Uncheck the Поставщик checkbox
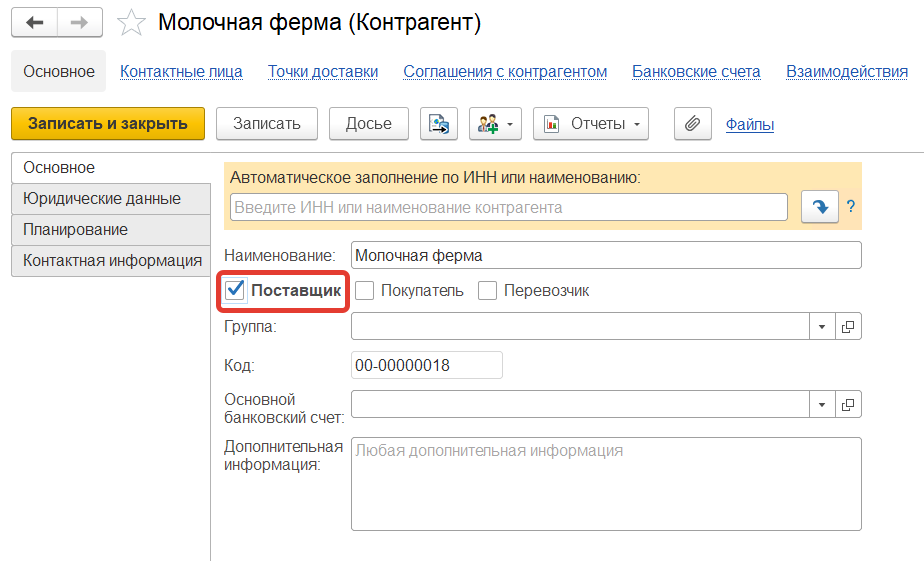Image resolution: width=924 pixels, height=561 pixels. 236,291
